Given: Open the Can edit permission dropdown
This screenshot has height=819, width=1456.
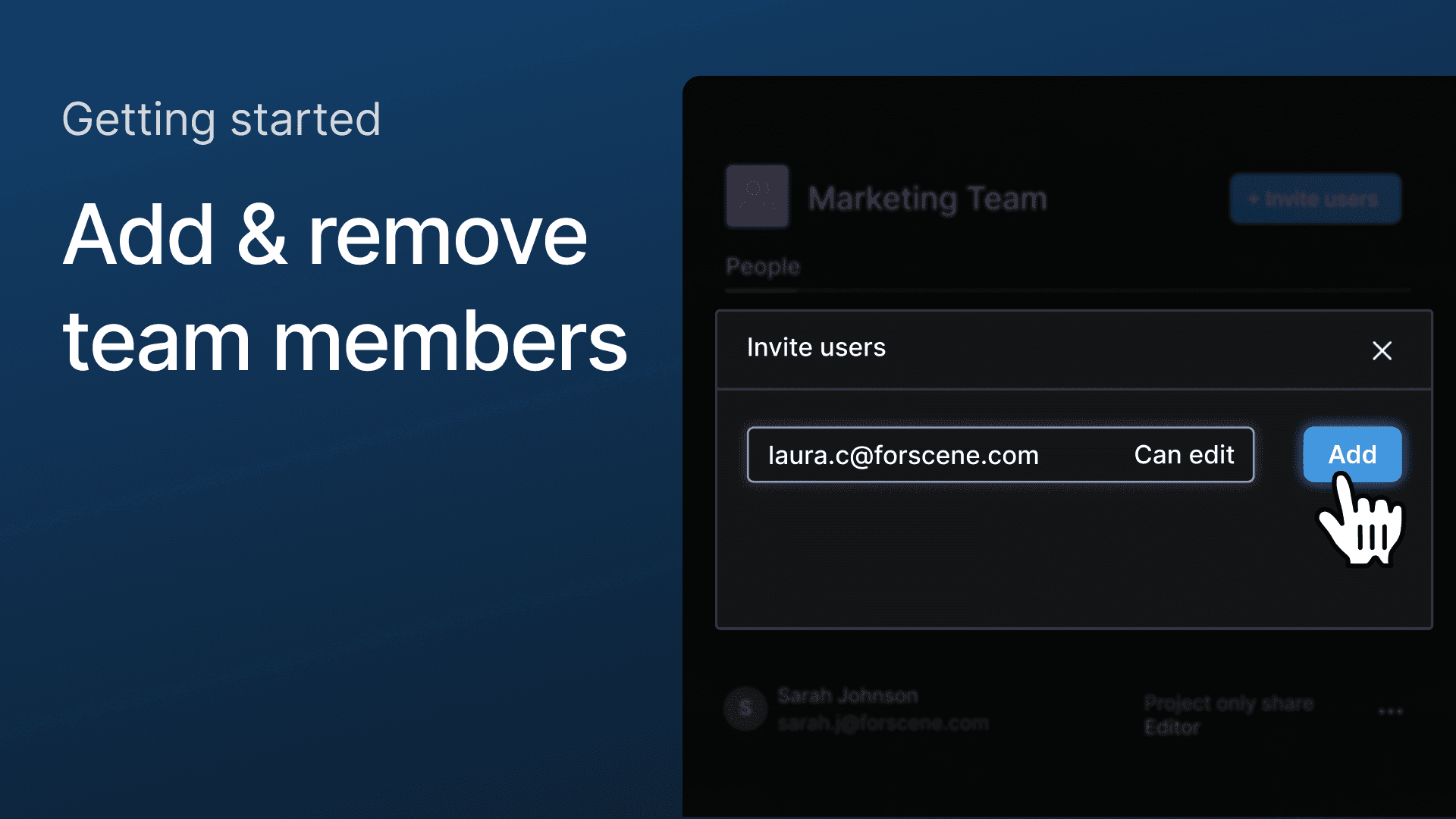Looking at the screenshot, I should click(1184, 454).
